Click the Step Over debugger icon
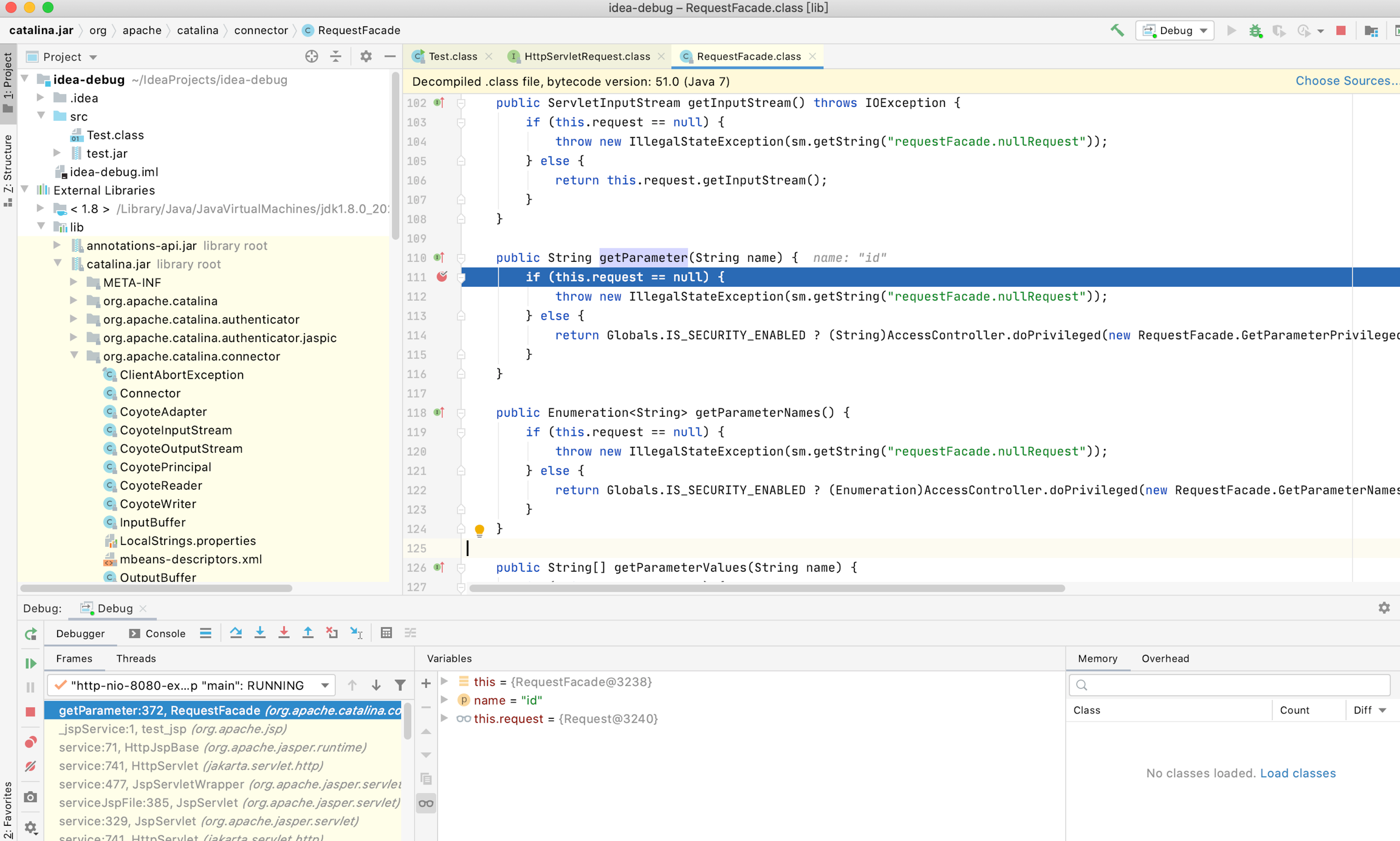The width and height of the screenshot is (1400, 841). tap(236, 633)
